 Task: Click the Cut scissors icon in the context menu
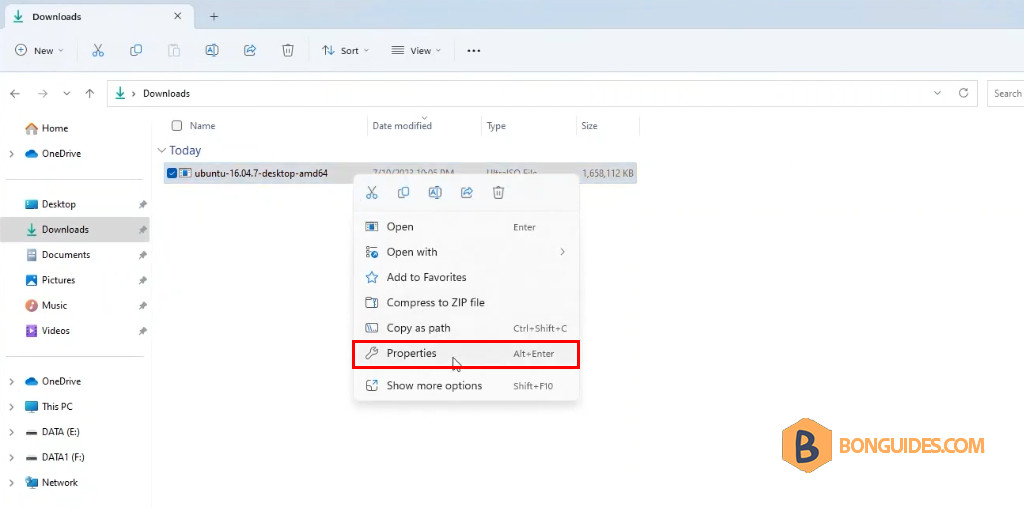tap(372, 193)
